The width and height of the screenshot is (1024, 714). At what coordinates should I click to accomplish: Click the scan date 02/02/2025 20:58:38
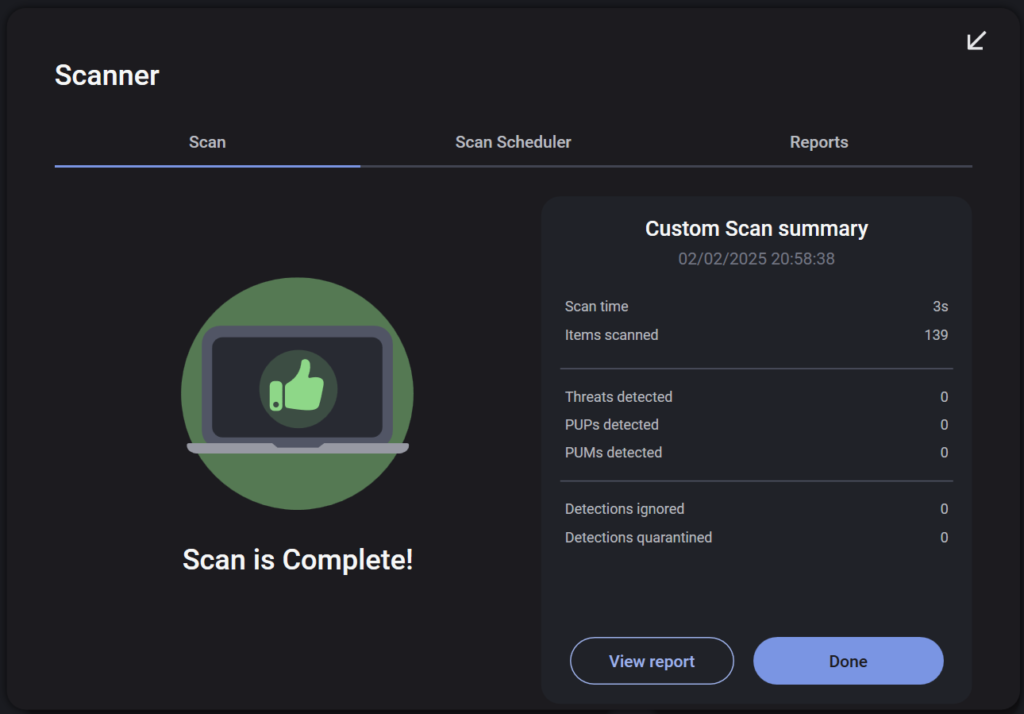pyautogui.click(x=756, y=259)
